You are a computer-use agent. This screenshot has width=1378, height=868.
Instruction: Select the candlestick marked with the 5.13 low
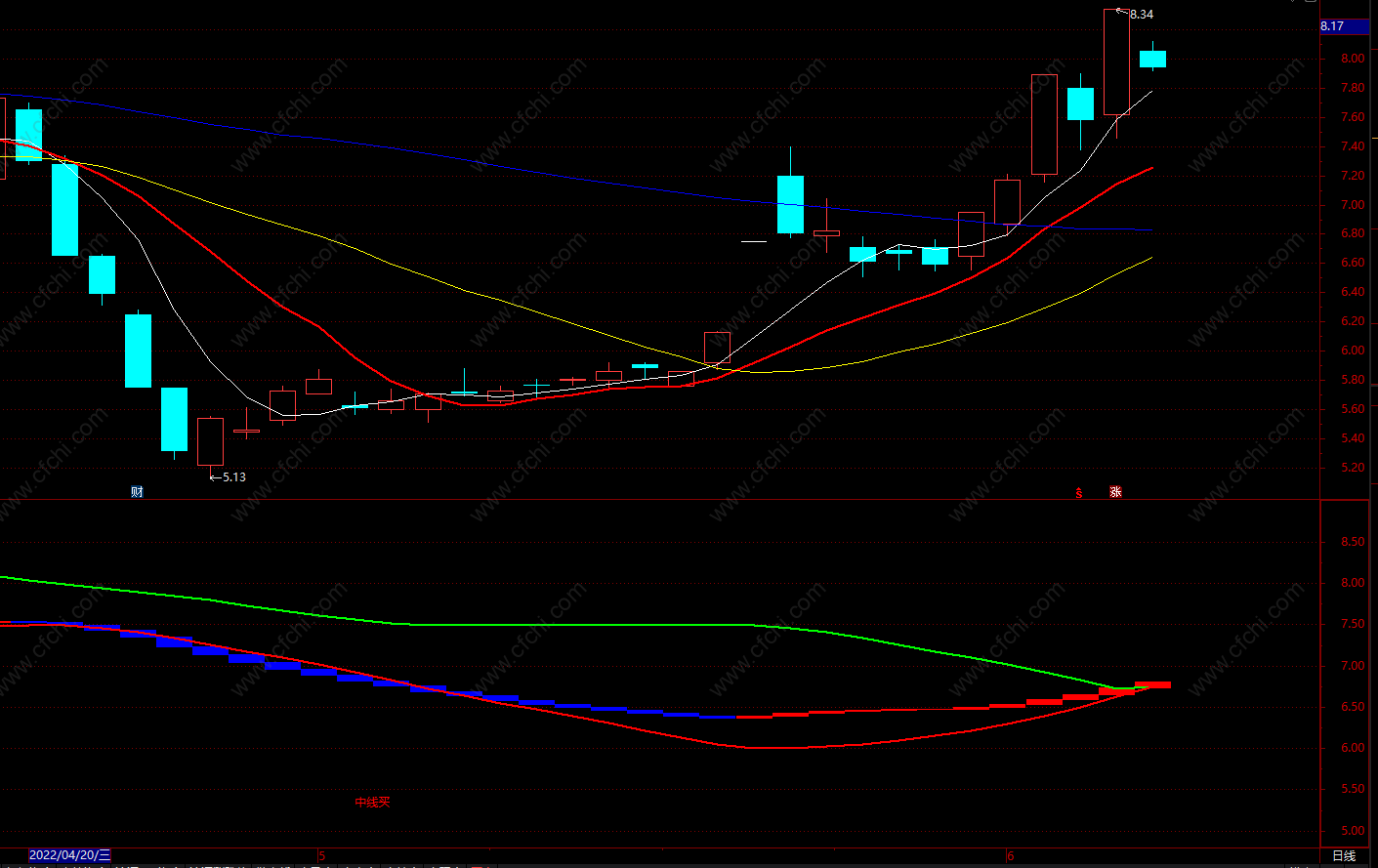click(x=210, y=441)
